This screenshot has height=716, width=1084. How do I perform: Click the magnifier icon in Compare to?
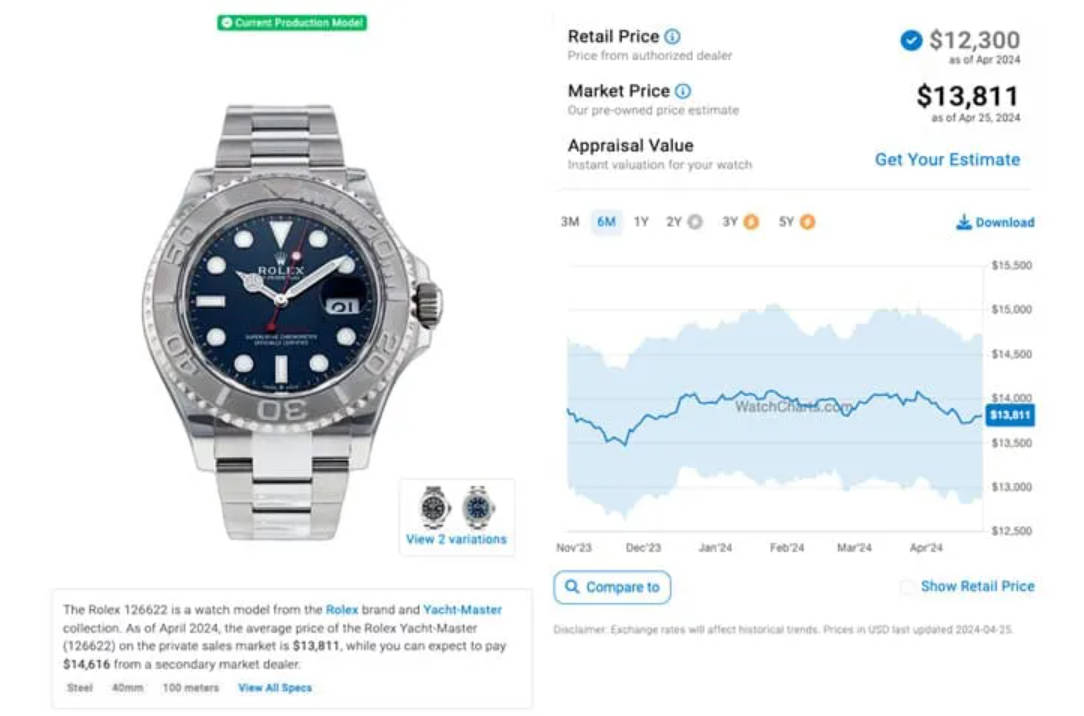tap(572, 587)
